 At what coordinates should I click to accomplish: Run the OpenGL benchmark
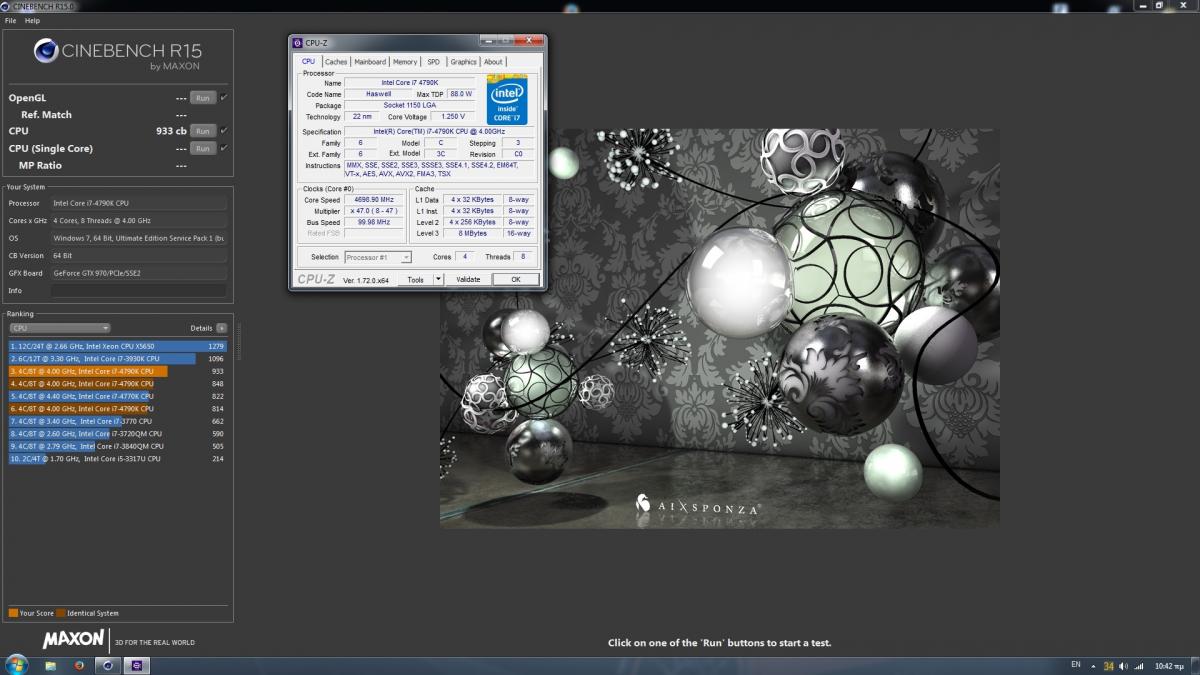pyautogui.click(x=203, y=98)
